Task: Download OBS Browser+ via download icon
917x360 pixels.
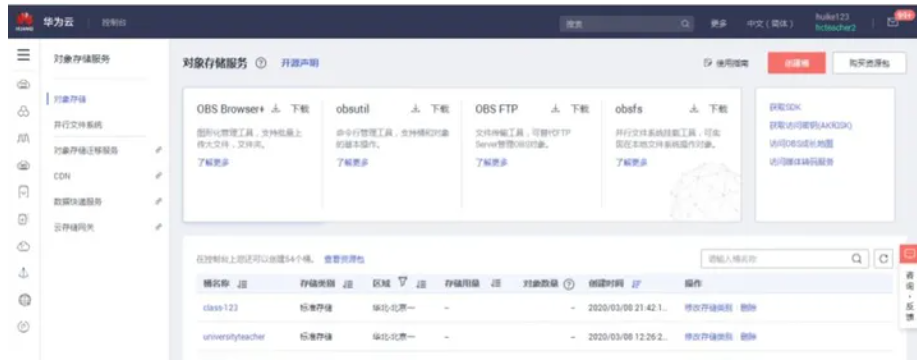Action: click(276, 109)
